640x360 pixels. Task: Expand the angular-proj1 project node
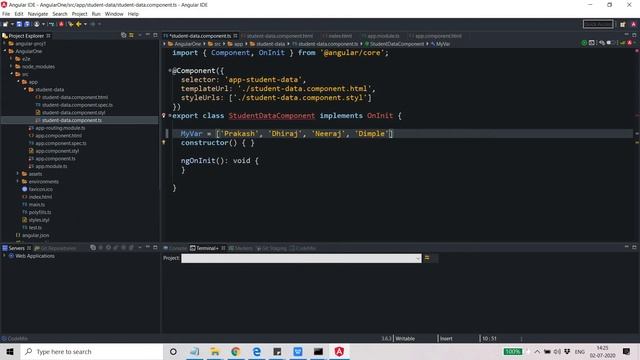pyautogui.click(x=5, y=44)
